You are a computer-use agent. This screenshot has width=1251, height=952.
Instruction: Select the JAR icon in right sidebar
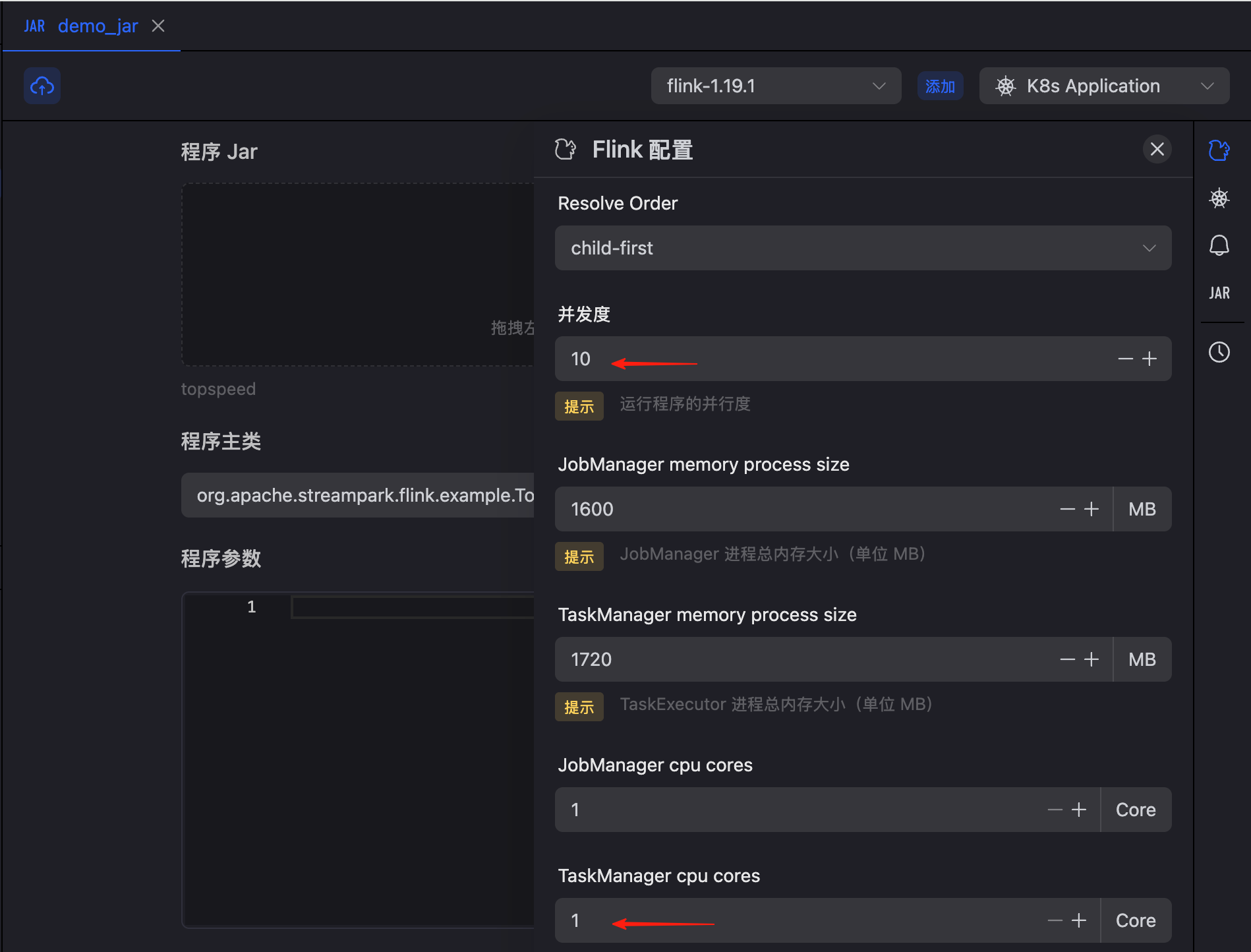[x=1219, y=293]
